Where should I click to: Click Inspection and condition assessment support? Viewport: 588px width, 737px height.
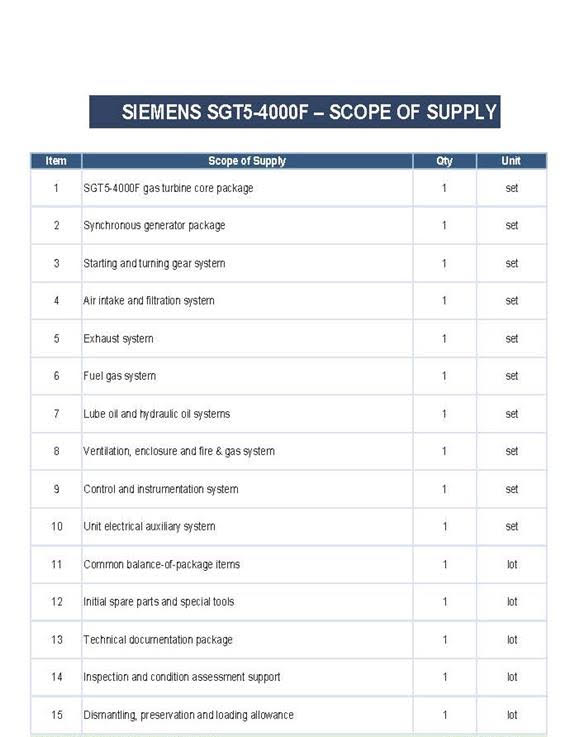(x=181, y=677)
